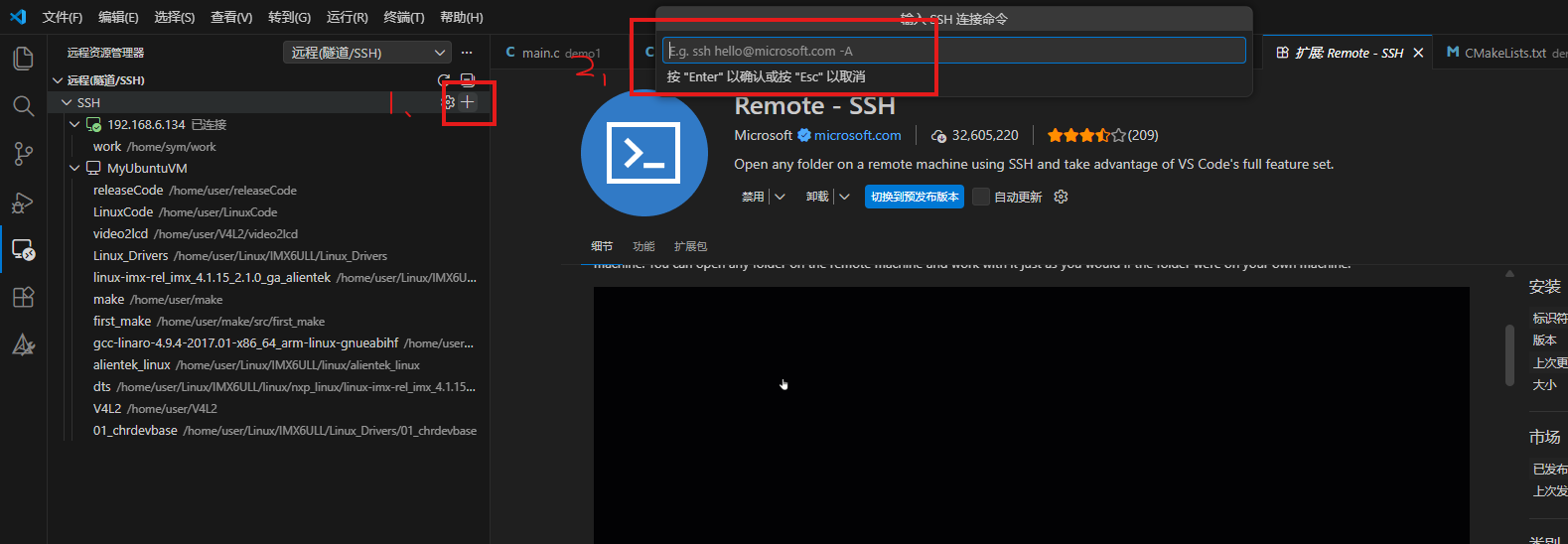This screenshot has height=544, width=1568.
Task: Click the 卸载 uninstall button
Action: pyautogui.click(x=817, y=197)
